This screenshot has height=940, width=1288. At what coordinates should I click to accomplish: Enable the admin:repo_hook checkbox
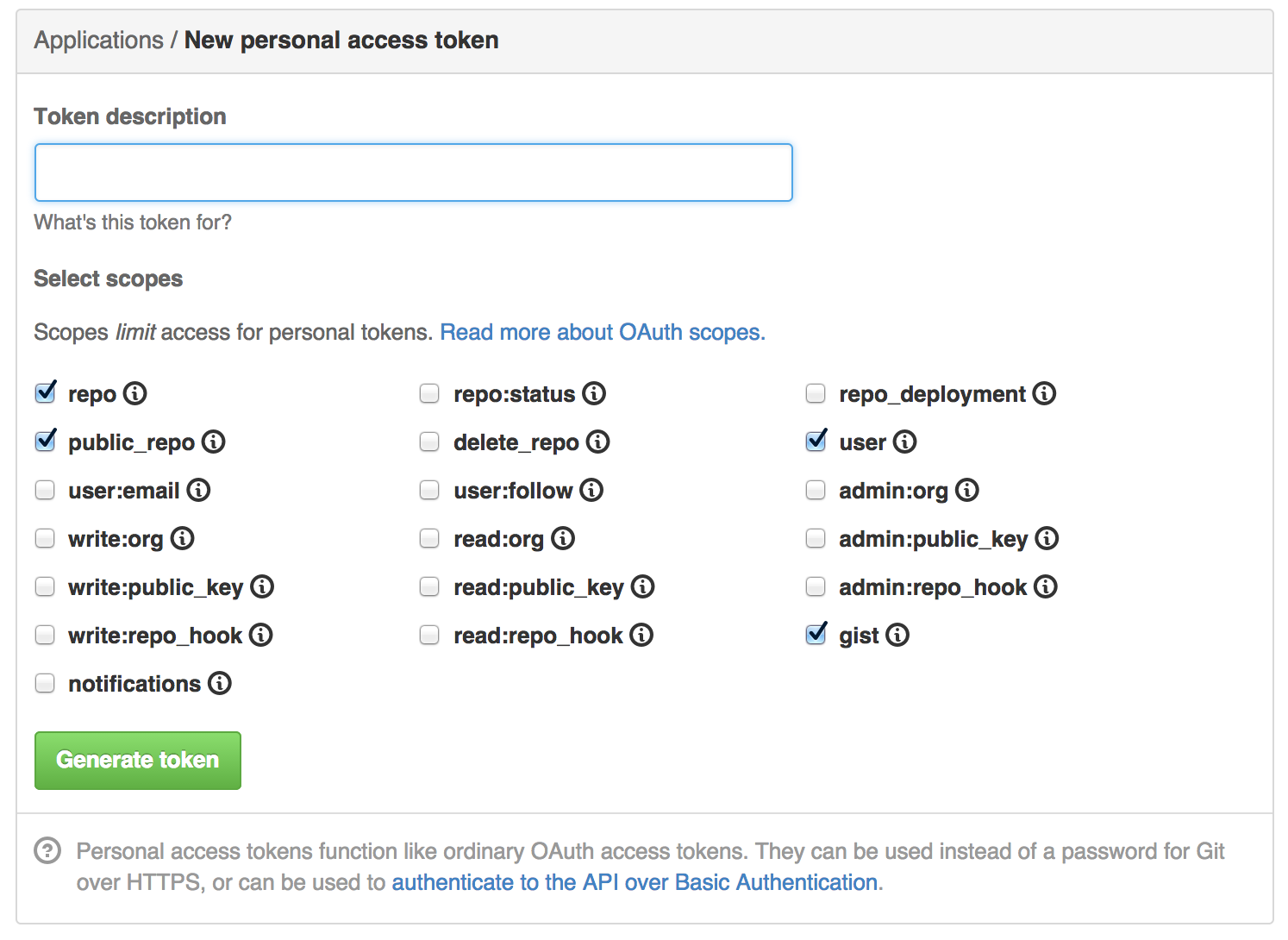click(x=816, y=586)
